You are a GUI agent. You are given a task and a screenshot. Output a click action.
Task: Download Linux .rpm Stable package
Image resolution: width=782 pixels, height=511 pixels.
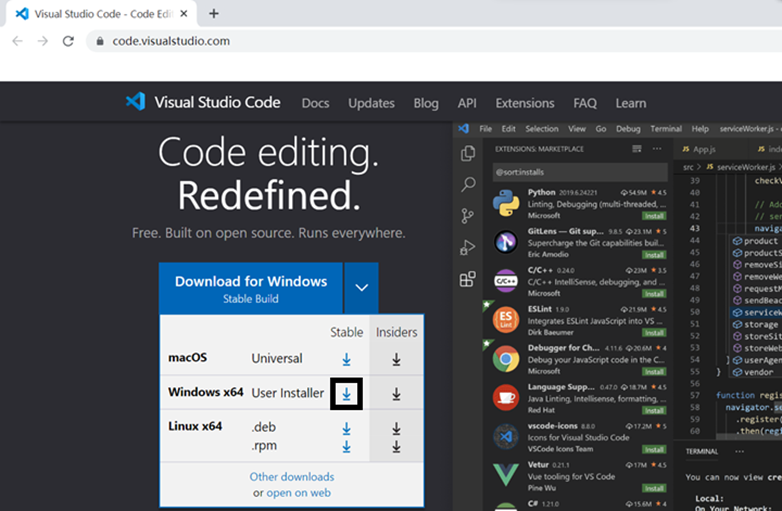(x=346, y=447)
